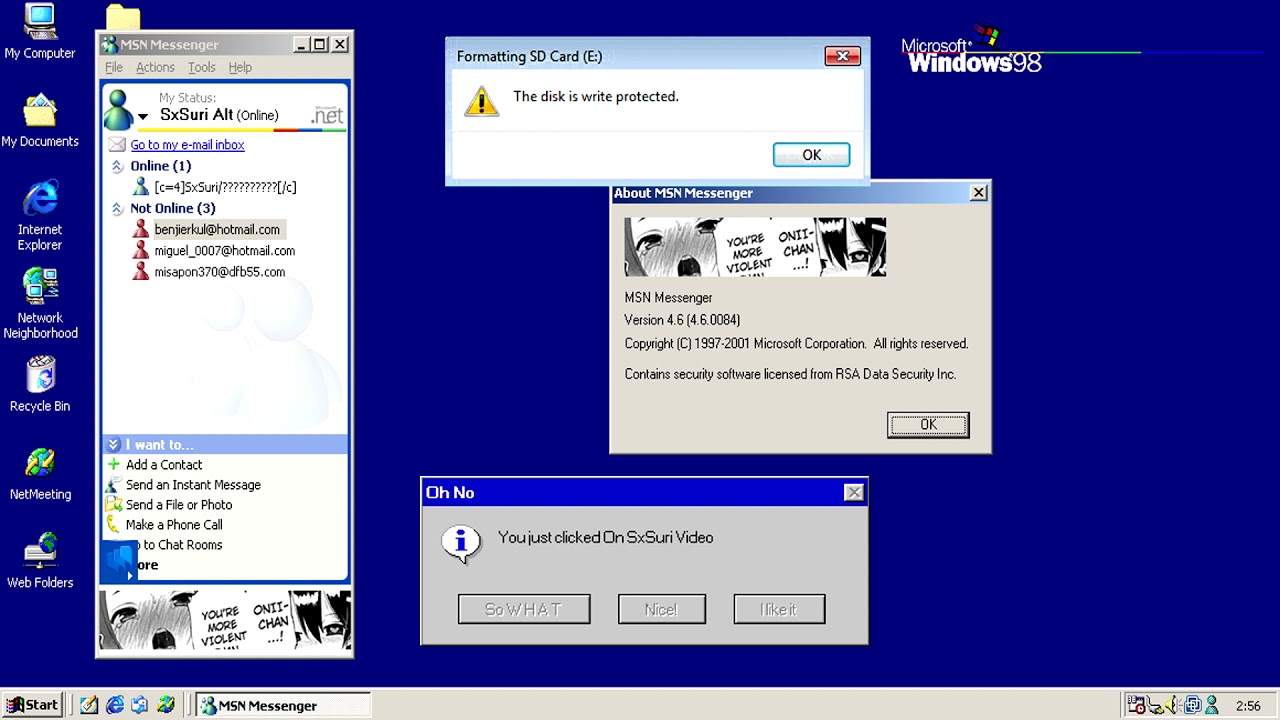Click the MSN buddy avatar next to My Status
This screenshot has height=720, width=1280.
click(x=119, y=110)
